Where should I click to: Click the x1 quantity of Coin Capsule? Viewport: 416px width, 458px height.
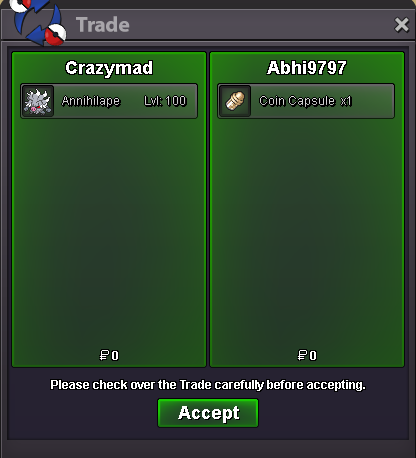346,101
